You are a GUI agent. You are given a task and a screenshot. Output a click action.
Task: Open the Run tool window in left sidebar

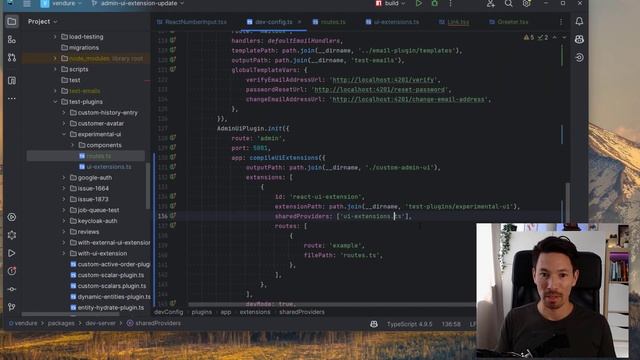(x=12, y=253)
